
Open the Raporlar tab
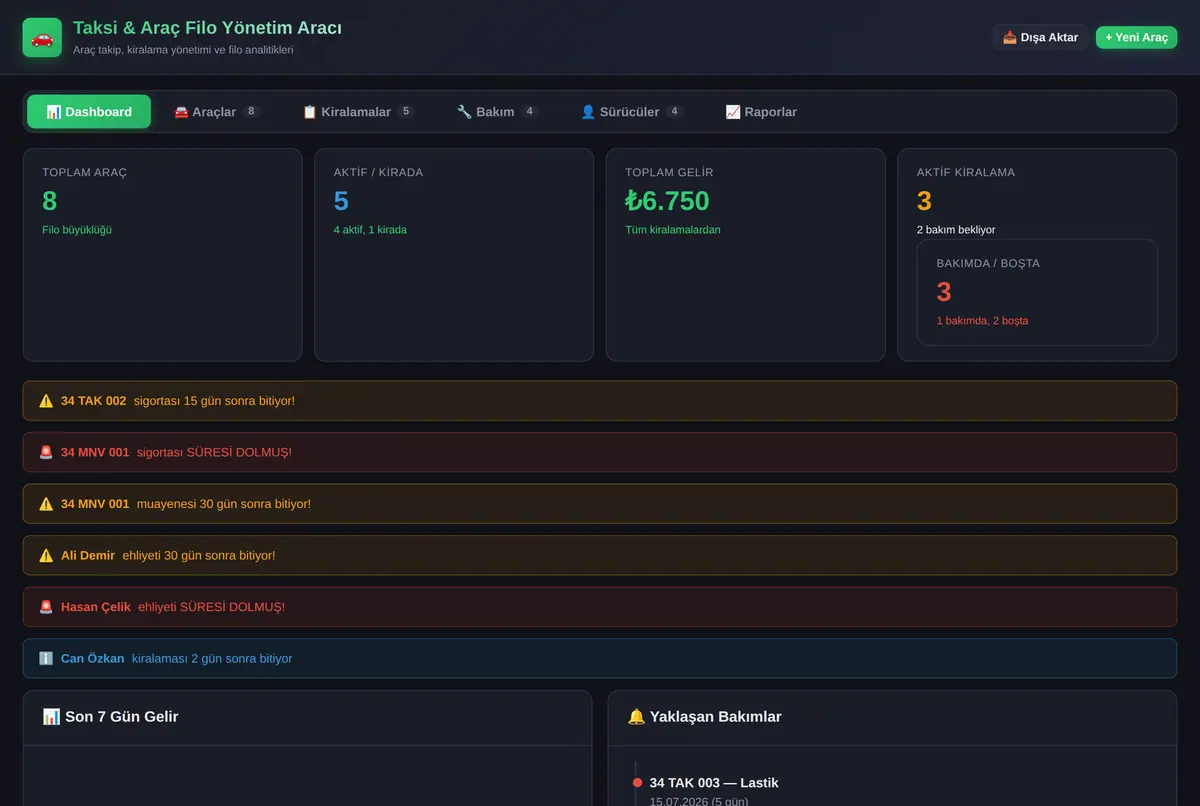(x=761, y=112)
